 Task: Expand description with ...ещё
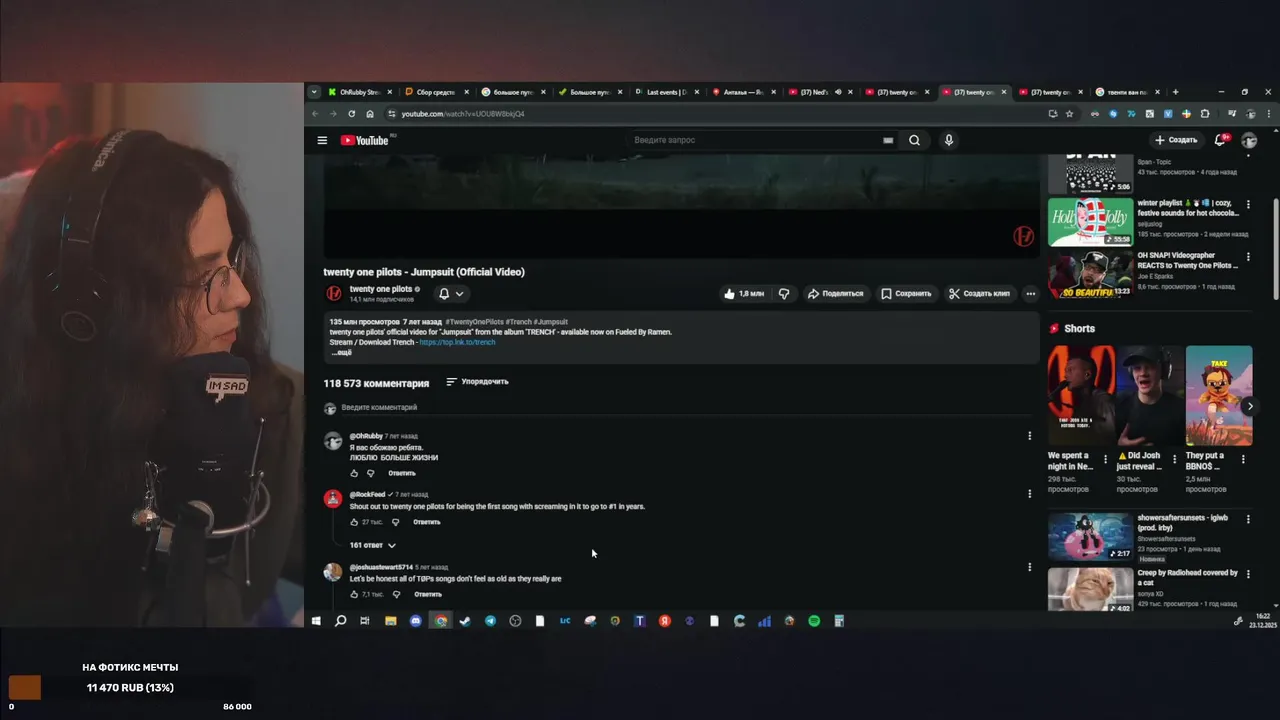click(341, 352)
